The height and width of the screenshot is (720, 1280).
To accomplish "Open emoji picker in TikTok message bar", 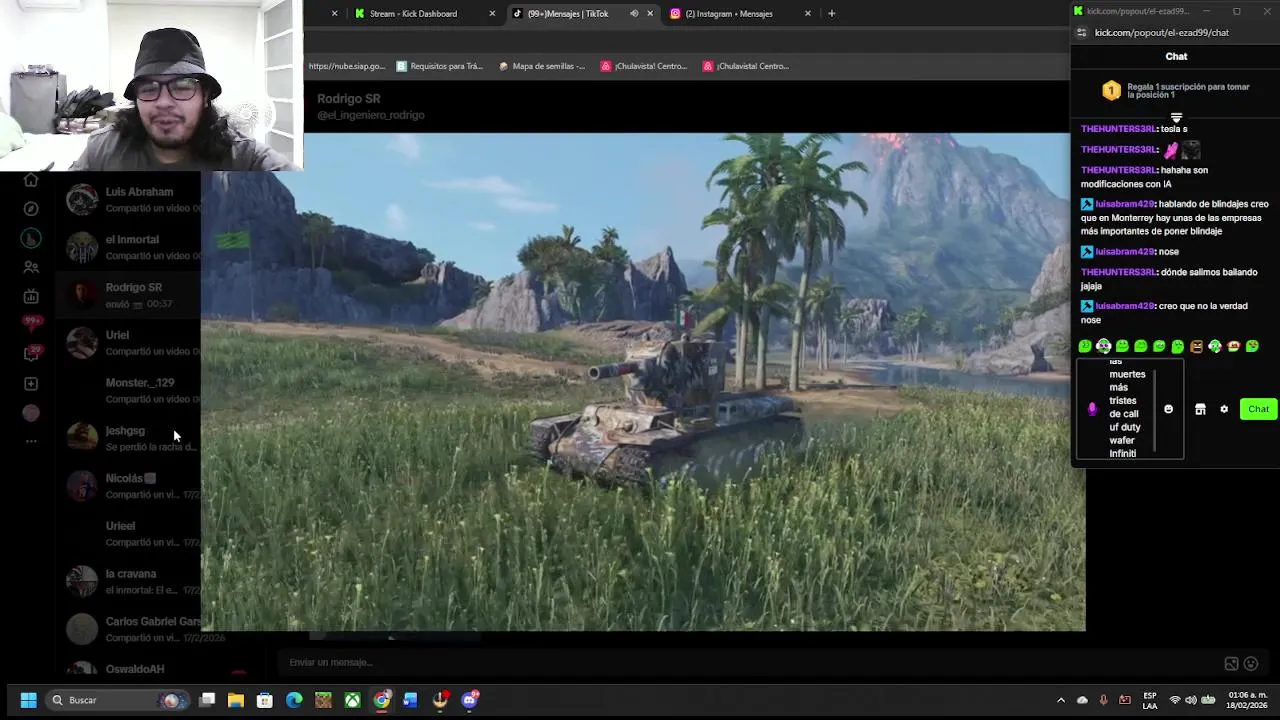I will [1250, 663].
